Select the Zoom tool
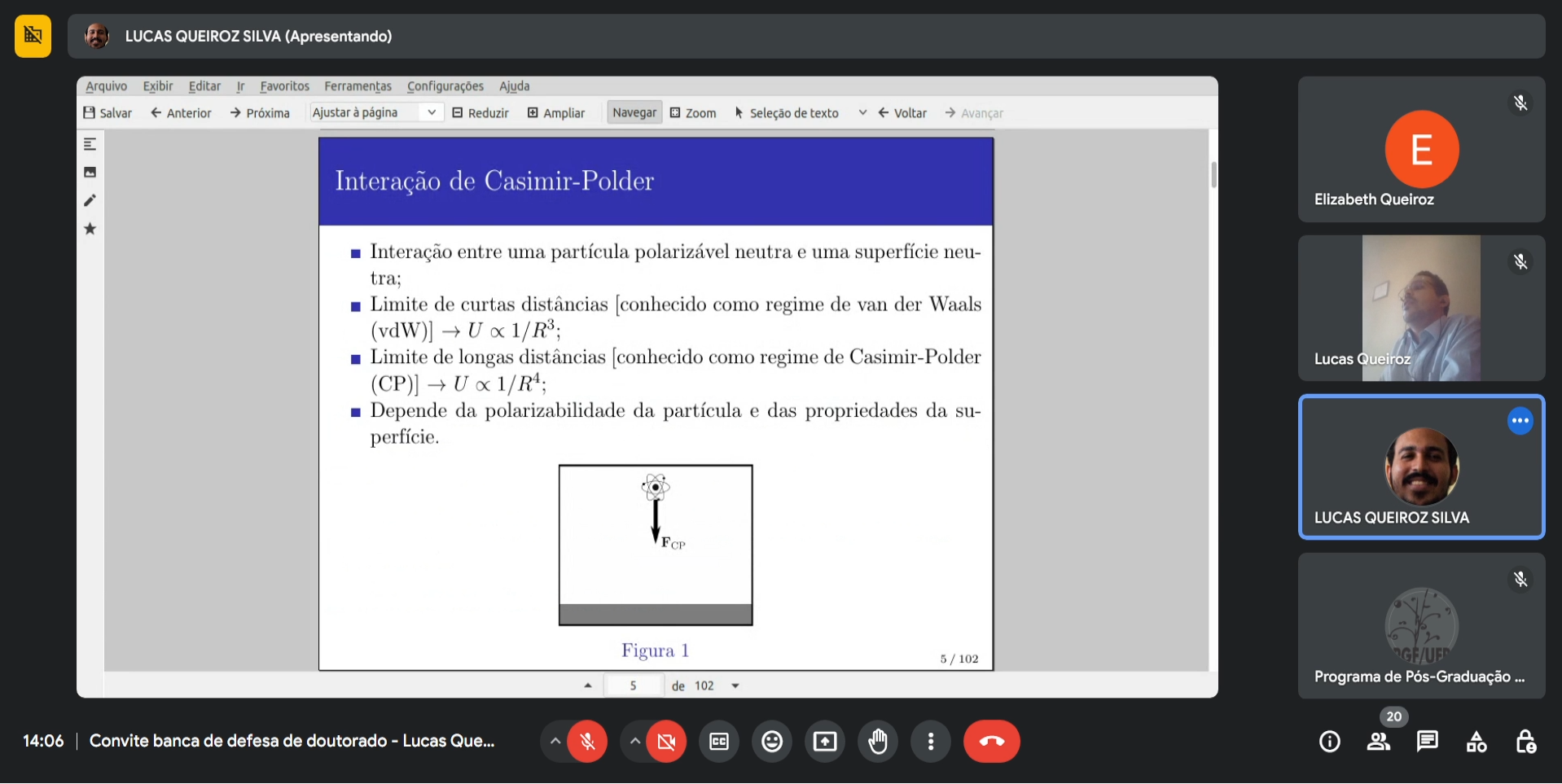The width and height of the screenshot is (1562, 784). tap(693, 113)
